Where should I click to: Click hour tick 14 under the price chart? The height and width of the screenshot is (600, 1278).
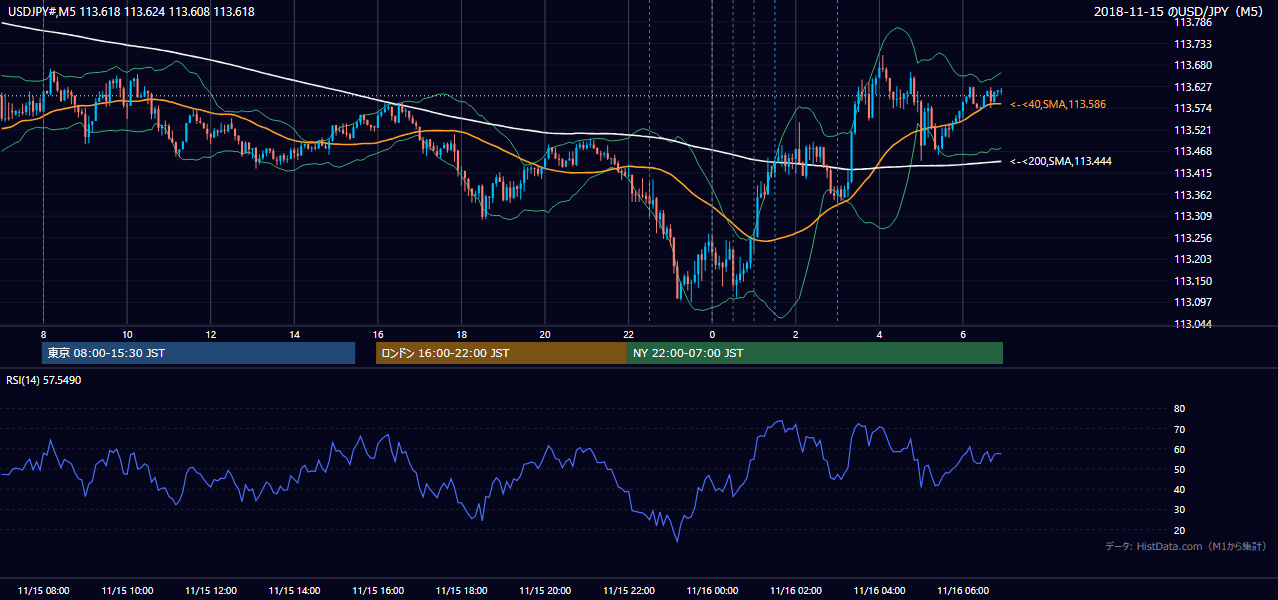tap(294, 334)
